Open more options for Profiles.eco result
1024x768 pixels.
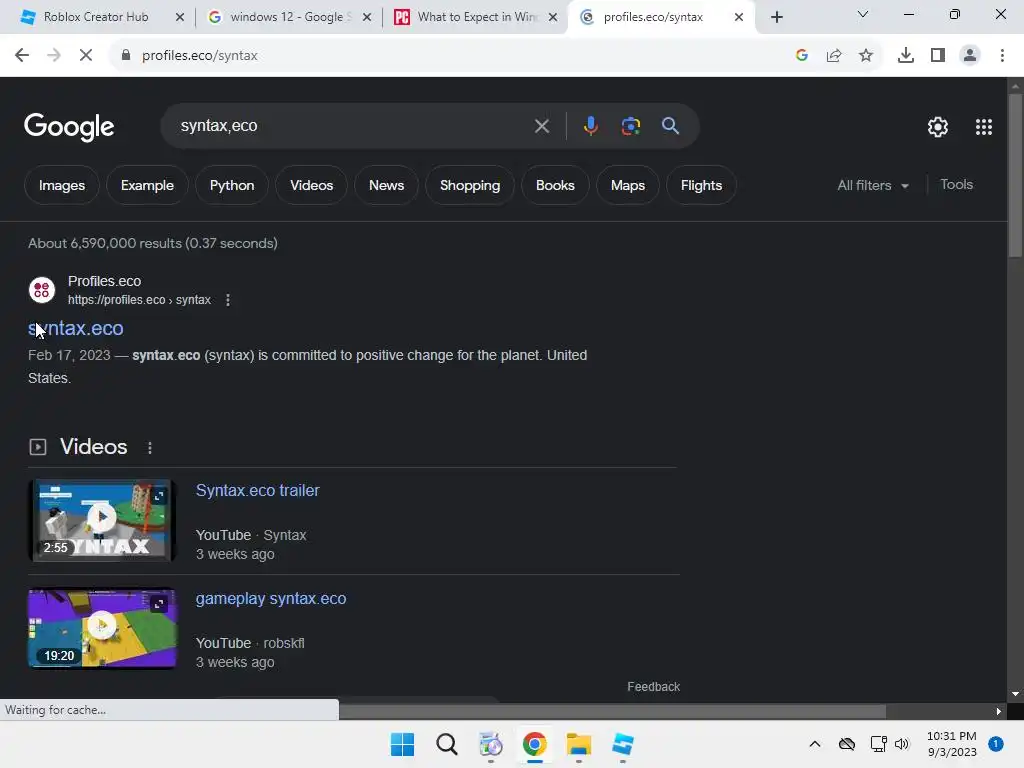click(228, 300)
